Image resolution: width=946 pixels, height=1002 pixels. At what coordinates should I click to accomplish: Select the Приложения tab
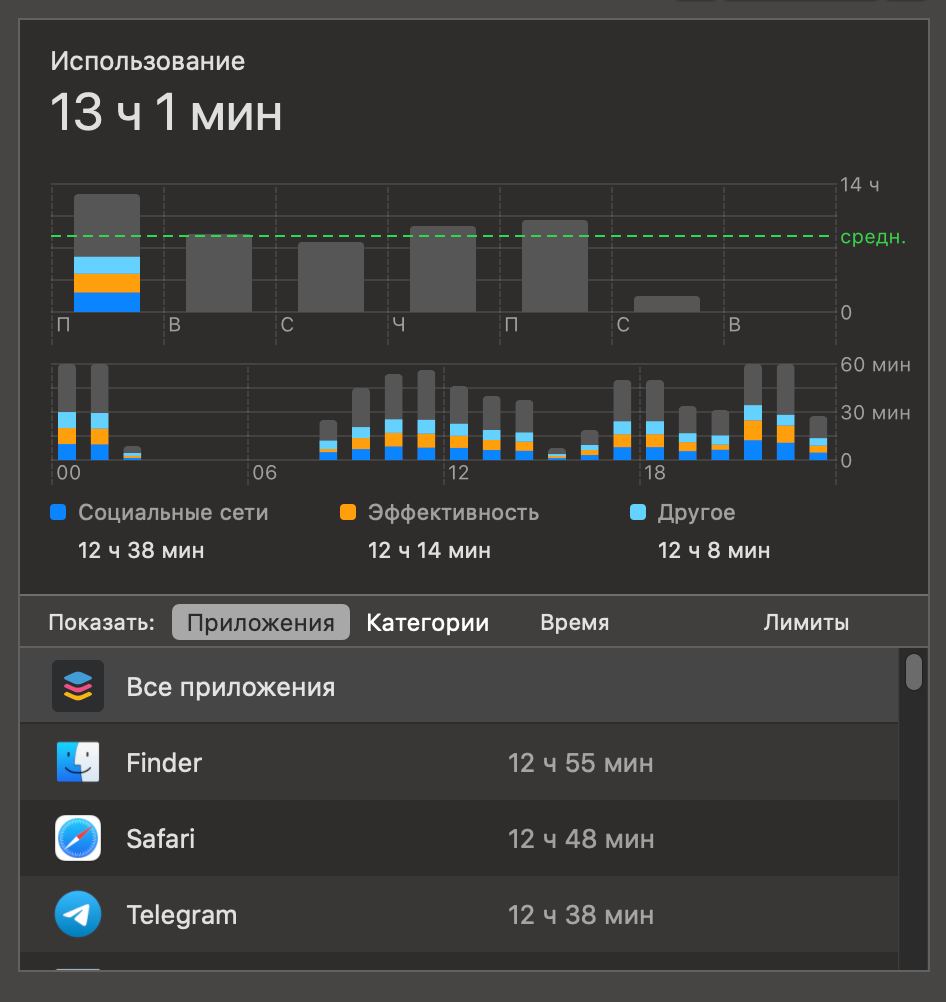point(261,622)
